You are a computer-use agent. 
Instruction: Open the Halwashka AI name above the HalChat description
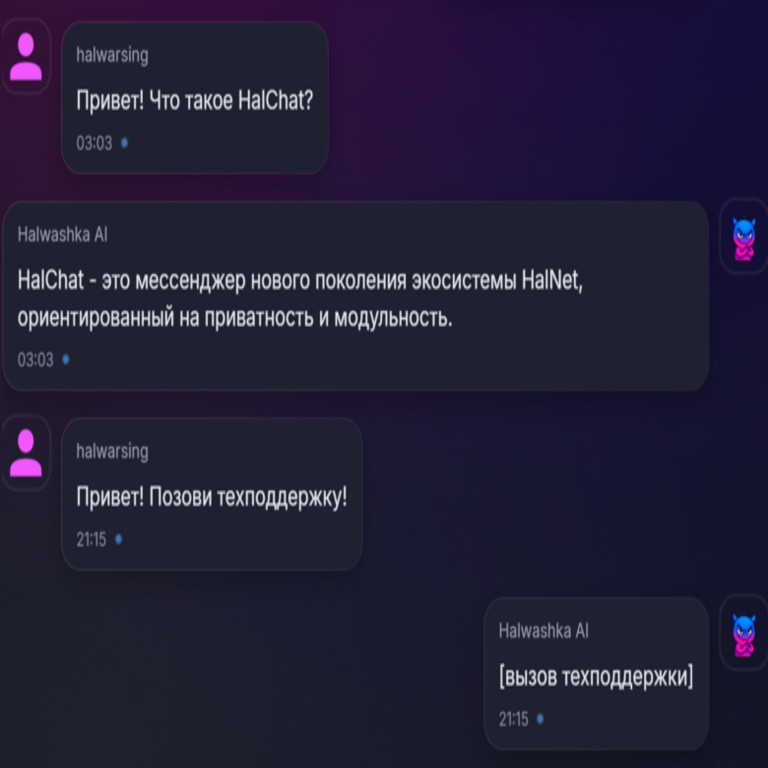tap(63, 235)
